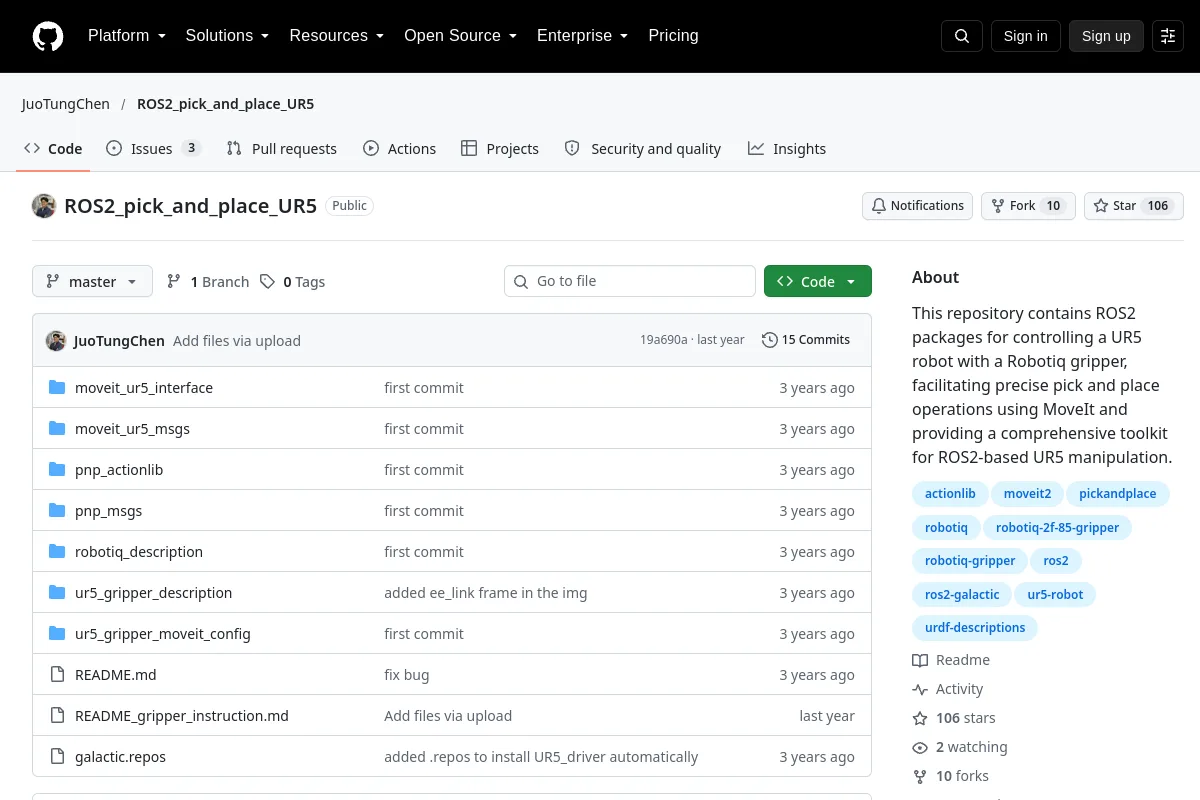Open the 'fix bug' commit message
This screenshot has width=1200, height=800.
coord(407,675)
